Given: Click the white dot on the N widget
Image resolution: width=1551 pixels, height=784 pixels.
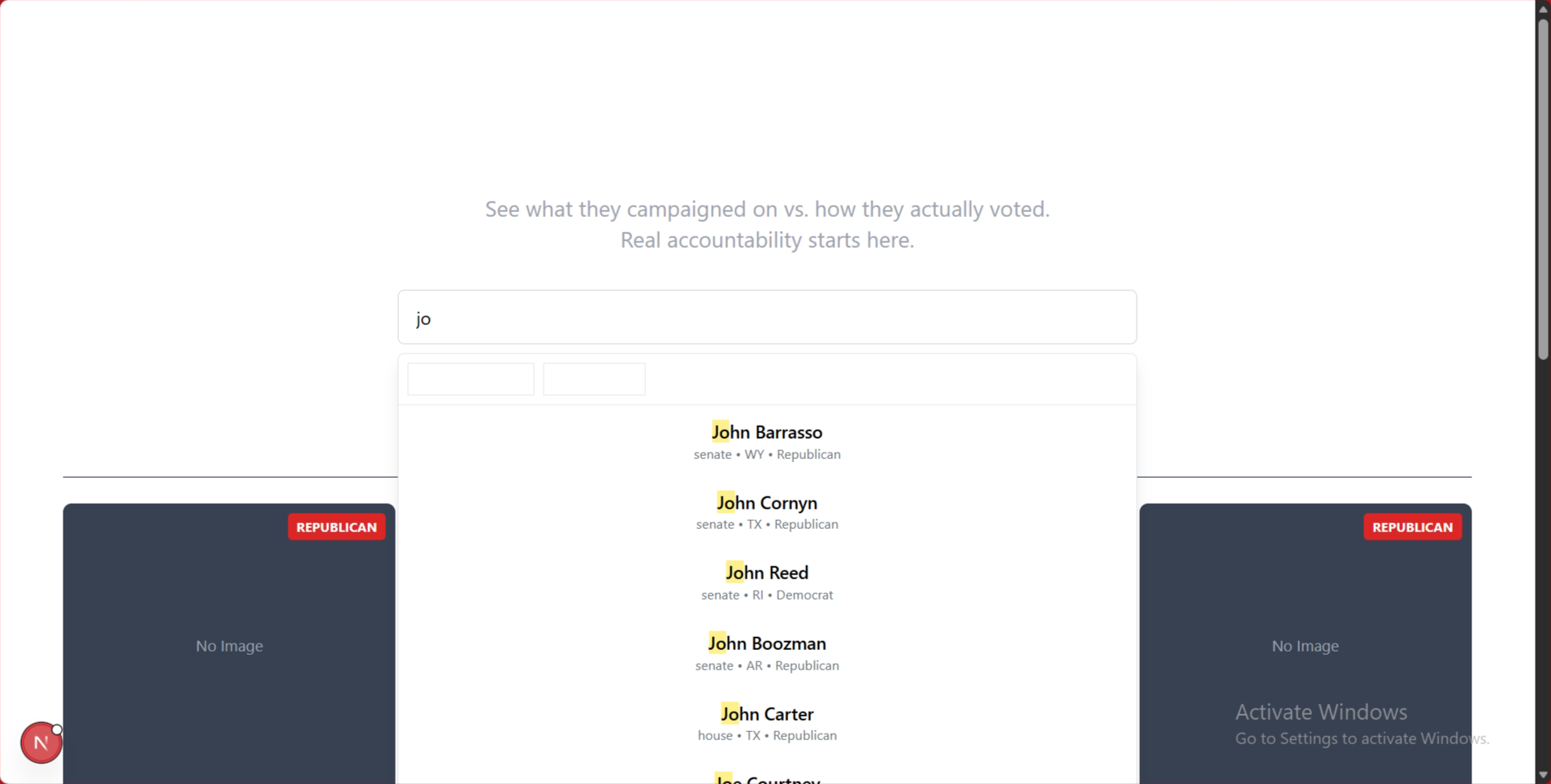Looking at the screenshot, I should (58, 730).
